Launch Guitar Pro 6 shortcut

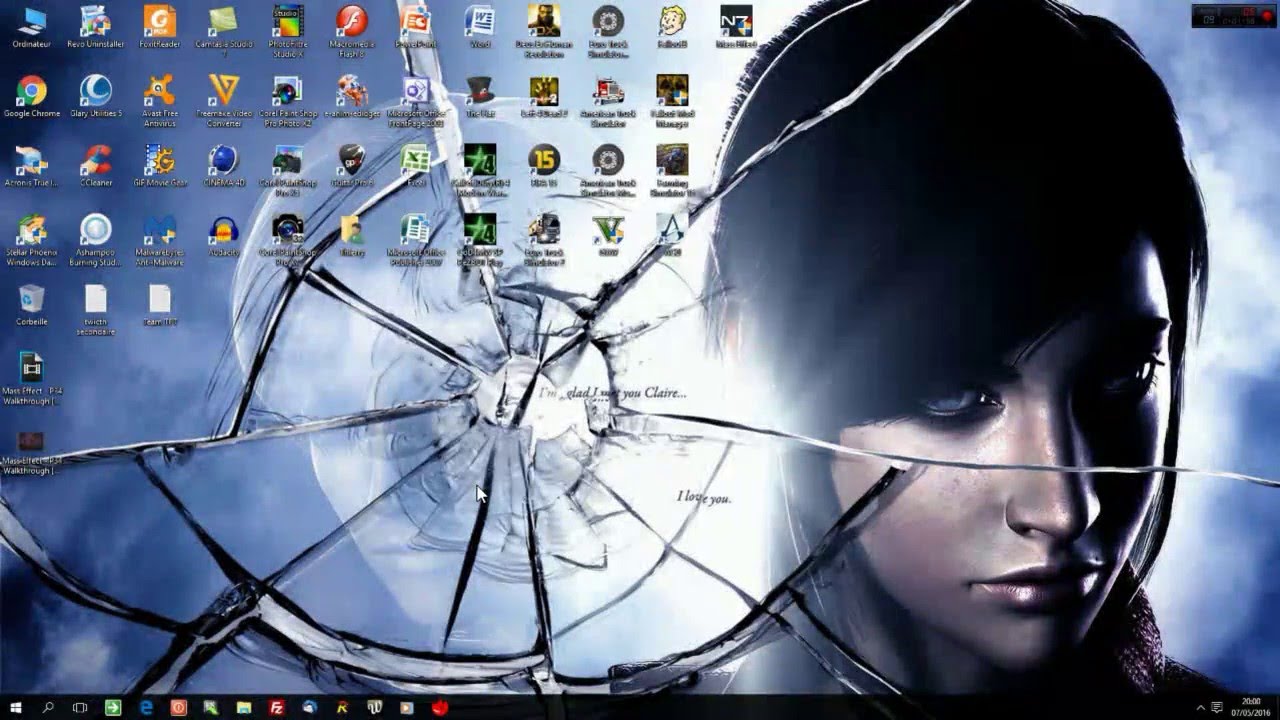click(x=352, y=166)
